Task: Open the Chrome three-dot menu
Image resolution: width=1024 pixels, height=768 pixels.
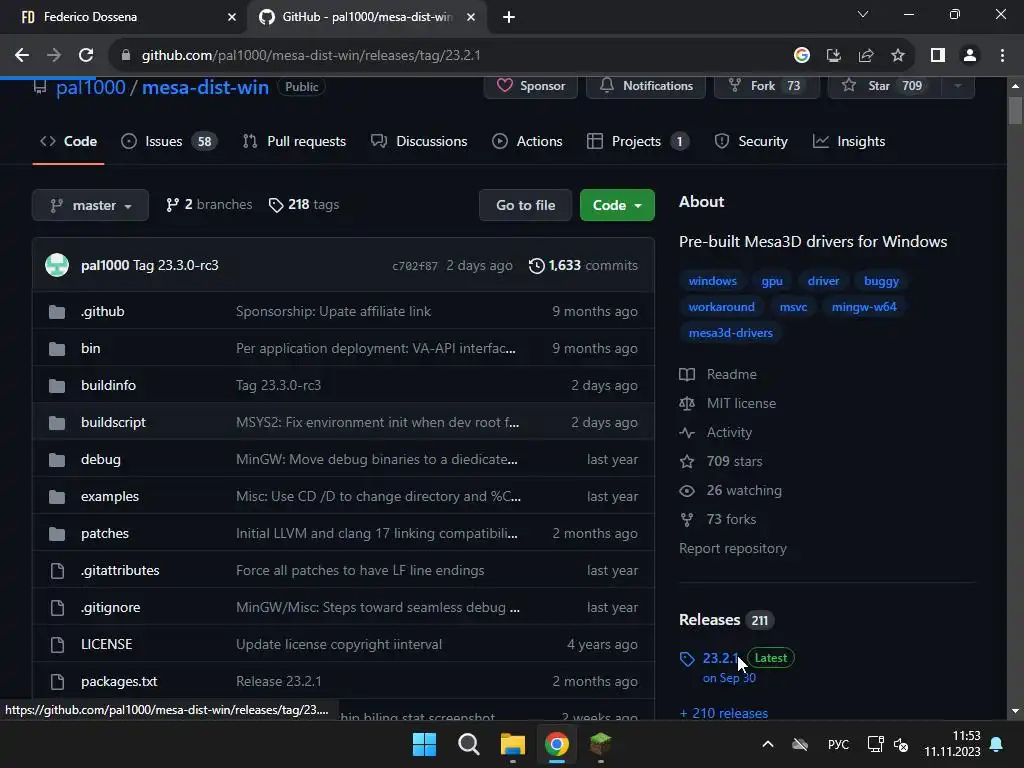Action: pyautogui.click(x=1002, y=56)
